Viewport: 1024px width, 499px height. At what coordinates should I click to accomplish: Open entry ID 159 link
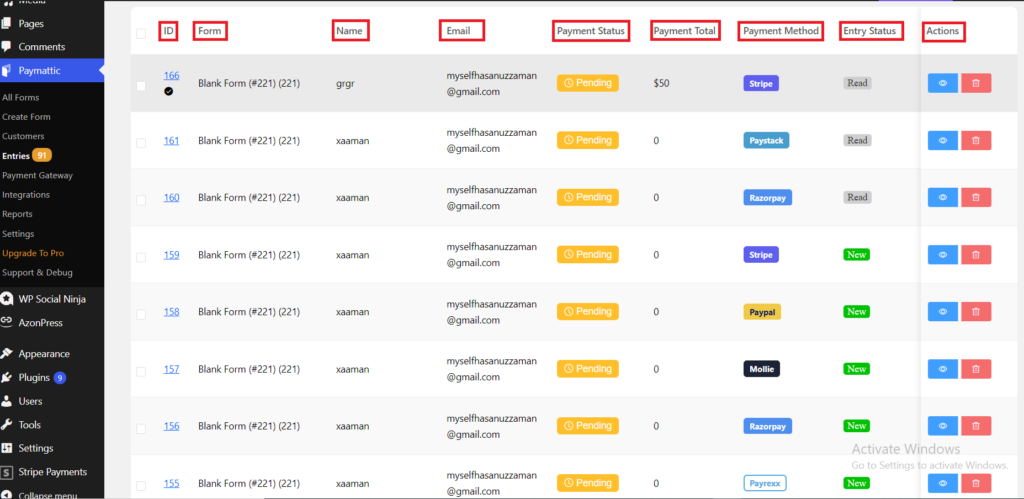pyautogui.click(x=171, y=255)
